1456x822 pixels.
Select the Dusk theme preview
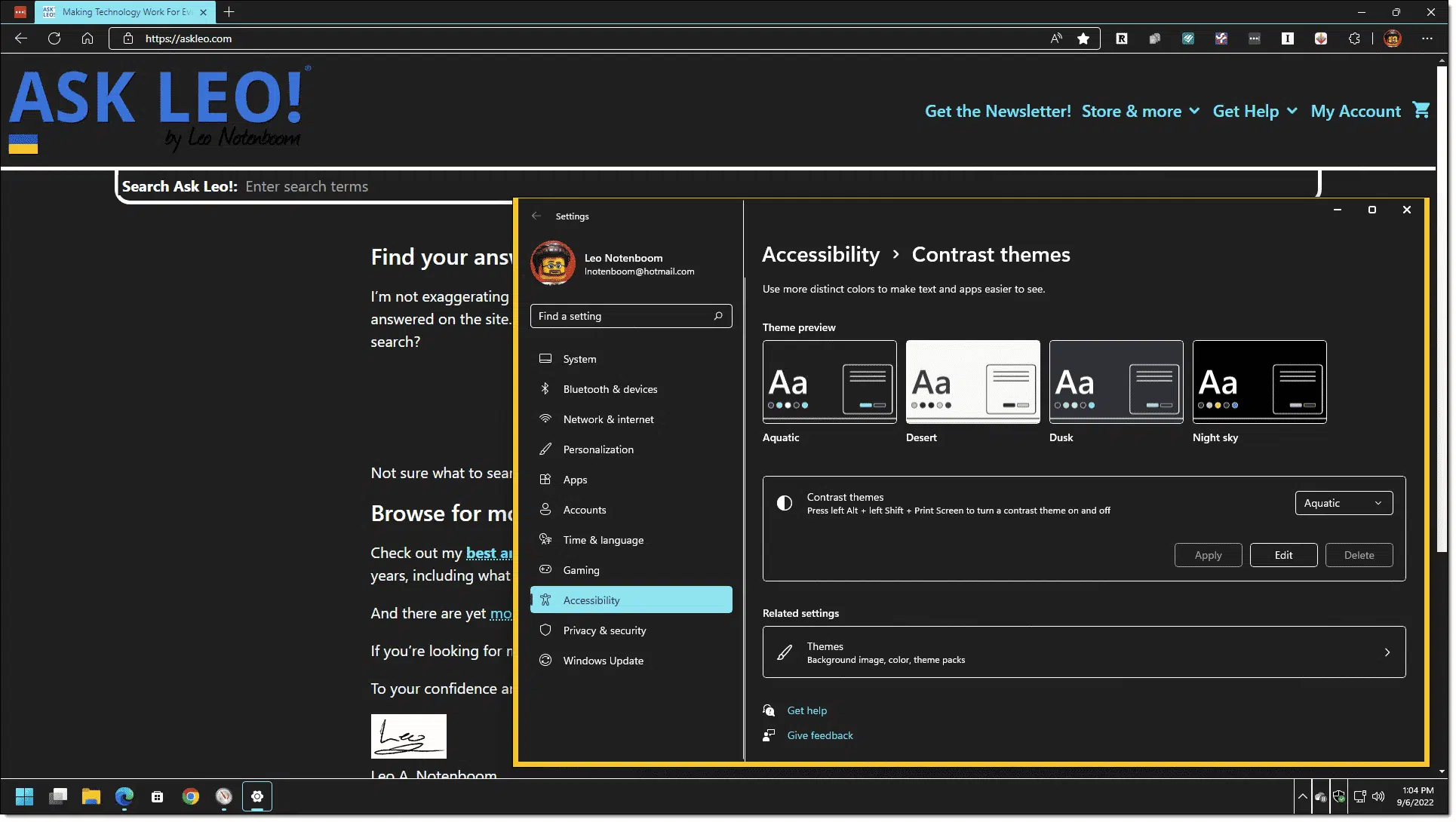point(1116,382)
